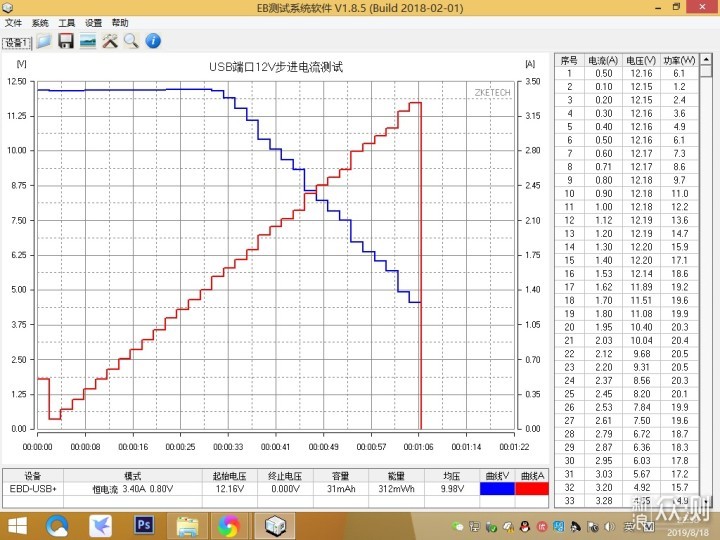Open the 工具 menu
The image size is (720, 540).
click(x=67, y=23)
